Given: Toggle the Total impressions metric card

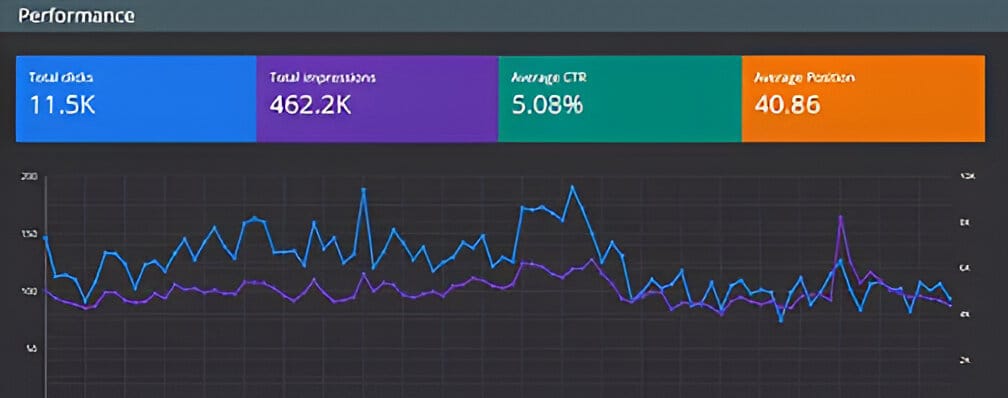Looking at the screenshot, I should (377, 98).
